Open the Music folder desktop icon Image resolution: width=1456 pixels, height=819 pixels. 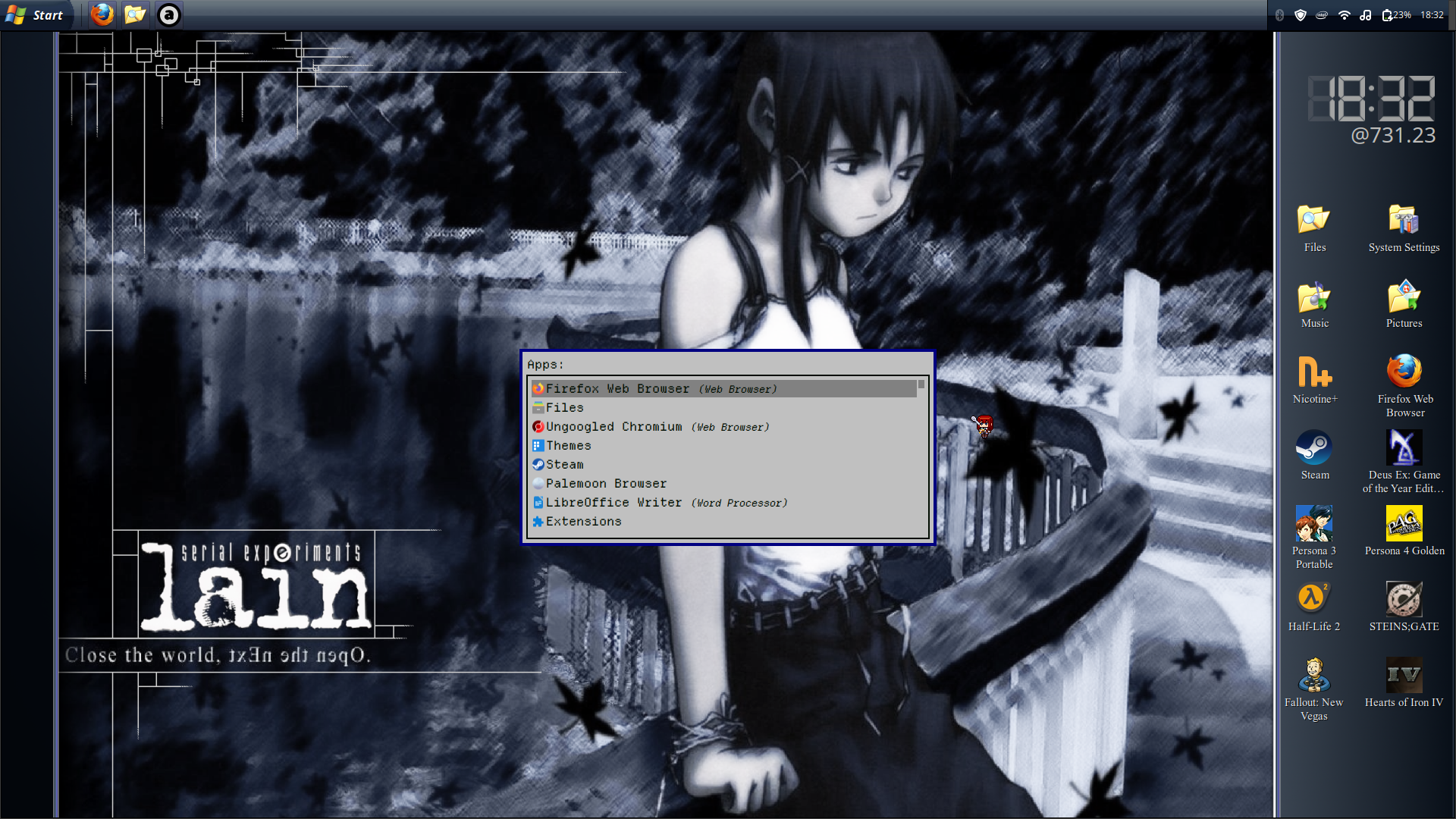(x=1314, y=304)
